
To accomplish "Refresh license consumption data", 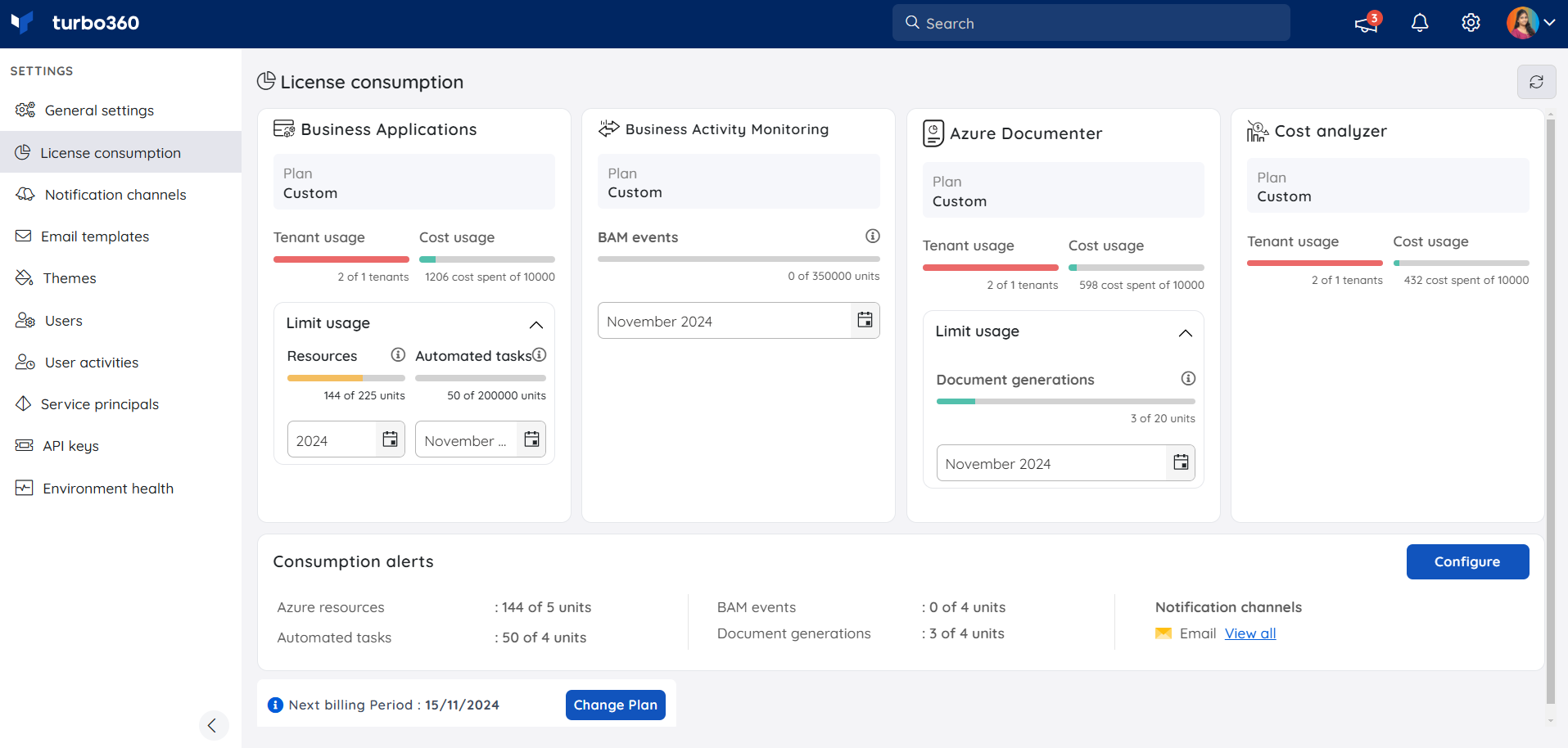I will tap(1536, 82).
